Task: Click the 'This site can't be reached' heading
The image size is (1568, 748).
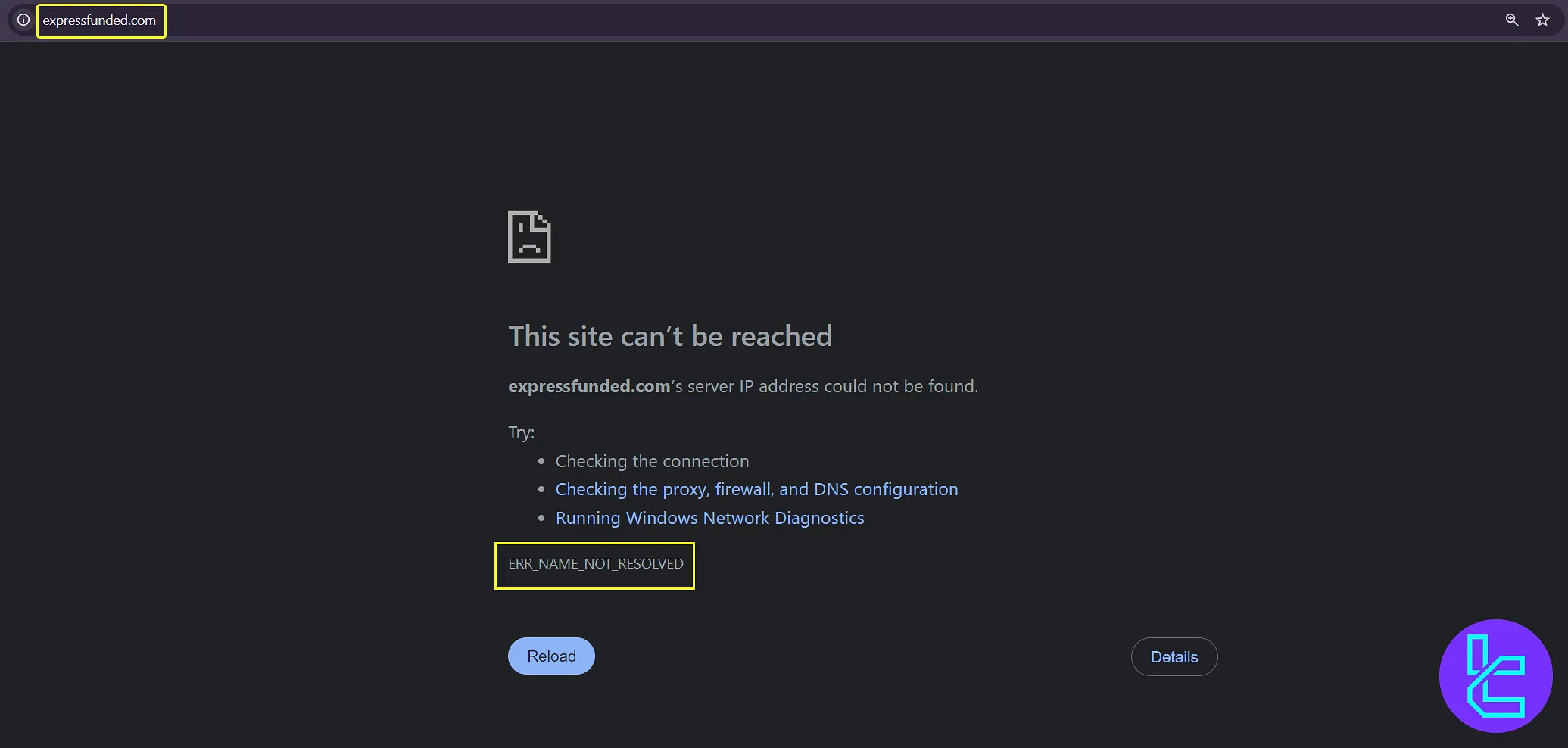Action: point(669,336)
